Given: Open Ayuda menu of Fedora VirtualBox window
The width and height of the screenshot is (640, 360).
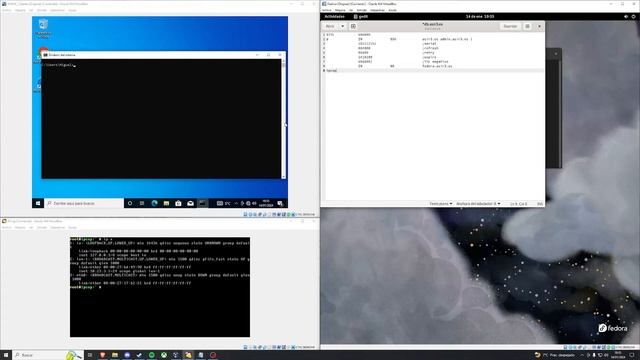Looking at the screenshot, I should [392, 10].
